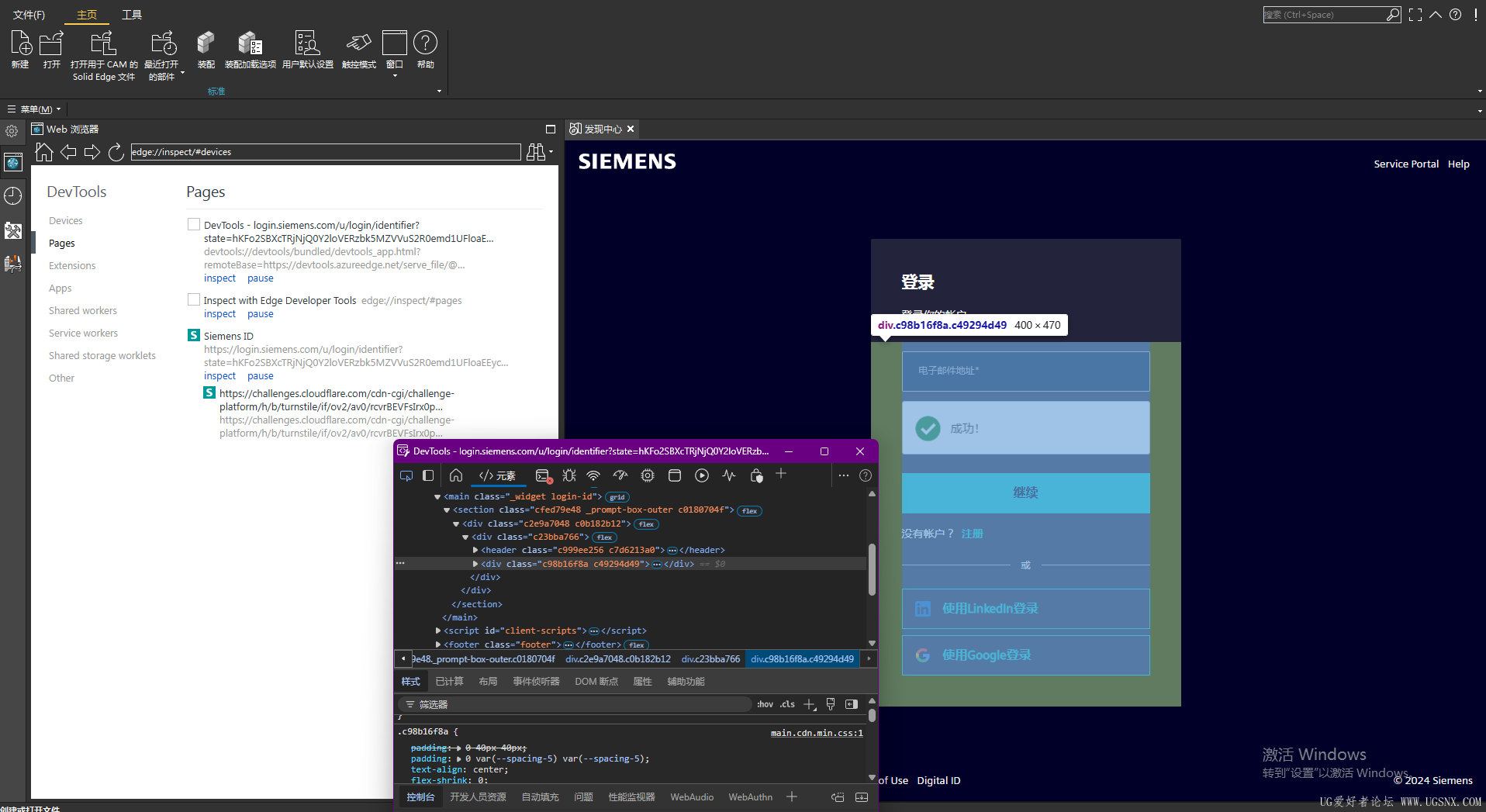Toggle the DevTools device emulation icon
The width and height of the screenshot is (1486, 812).
(x=428, y=475)
